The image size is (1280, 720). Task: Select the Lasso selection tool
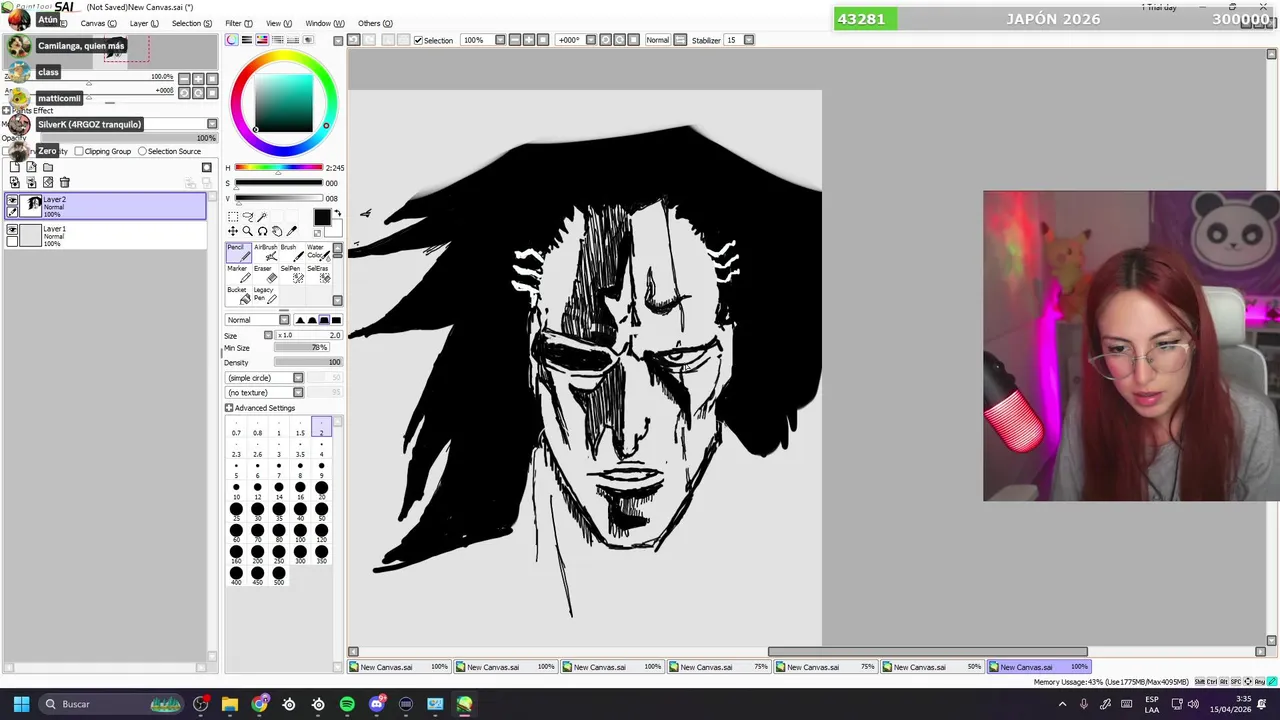pyautogui.click(x=248, y=217)
